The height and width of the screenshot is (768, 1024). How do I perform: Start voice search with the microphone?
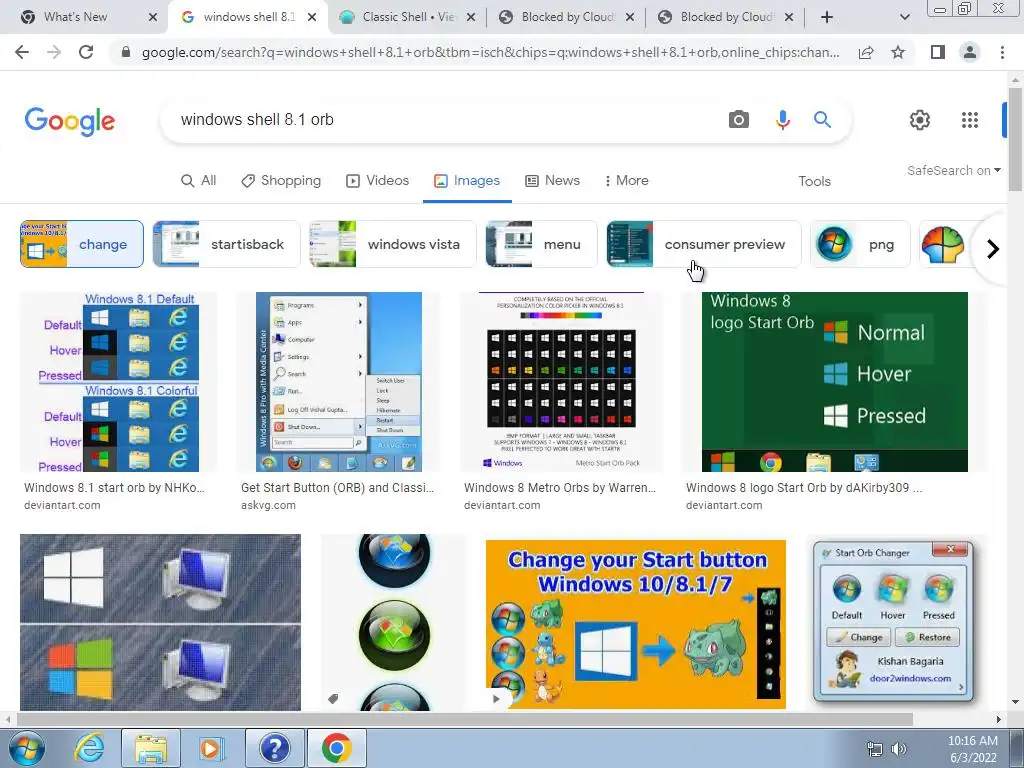(x=782, y=120)
